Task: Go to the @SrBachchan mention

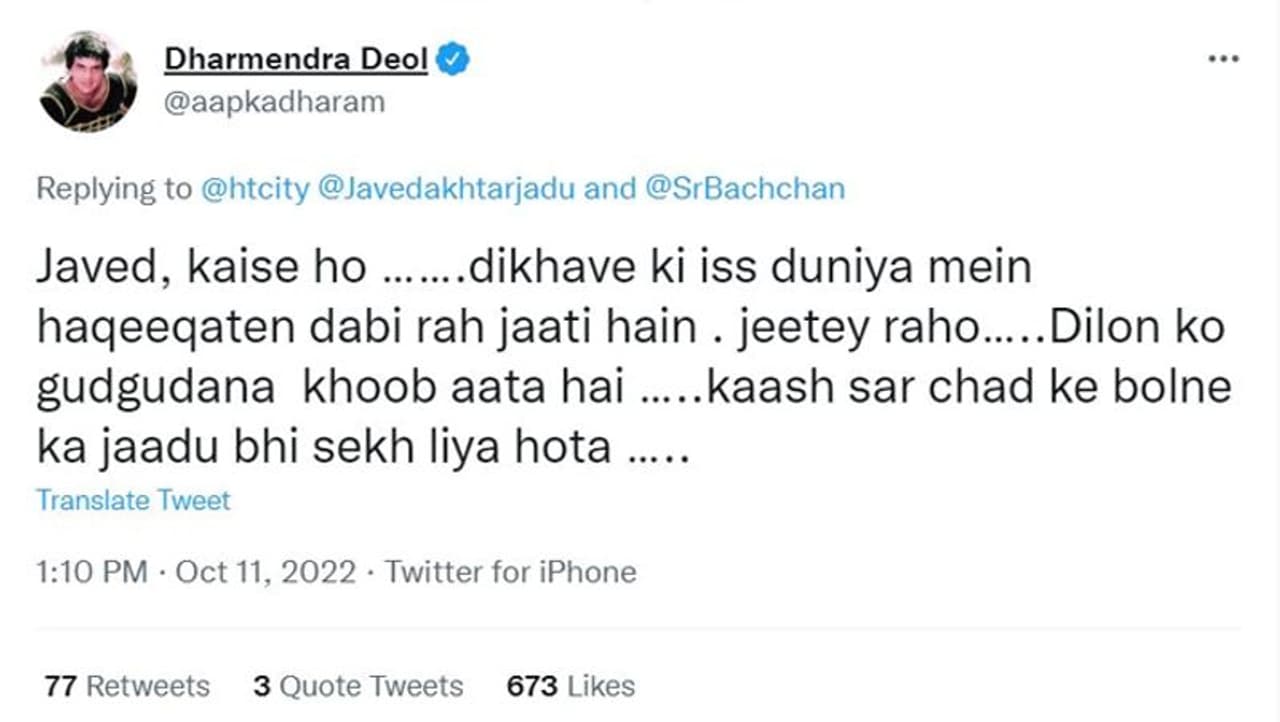Action: [746, 189]
